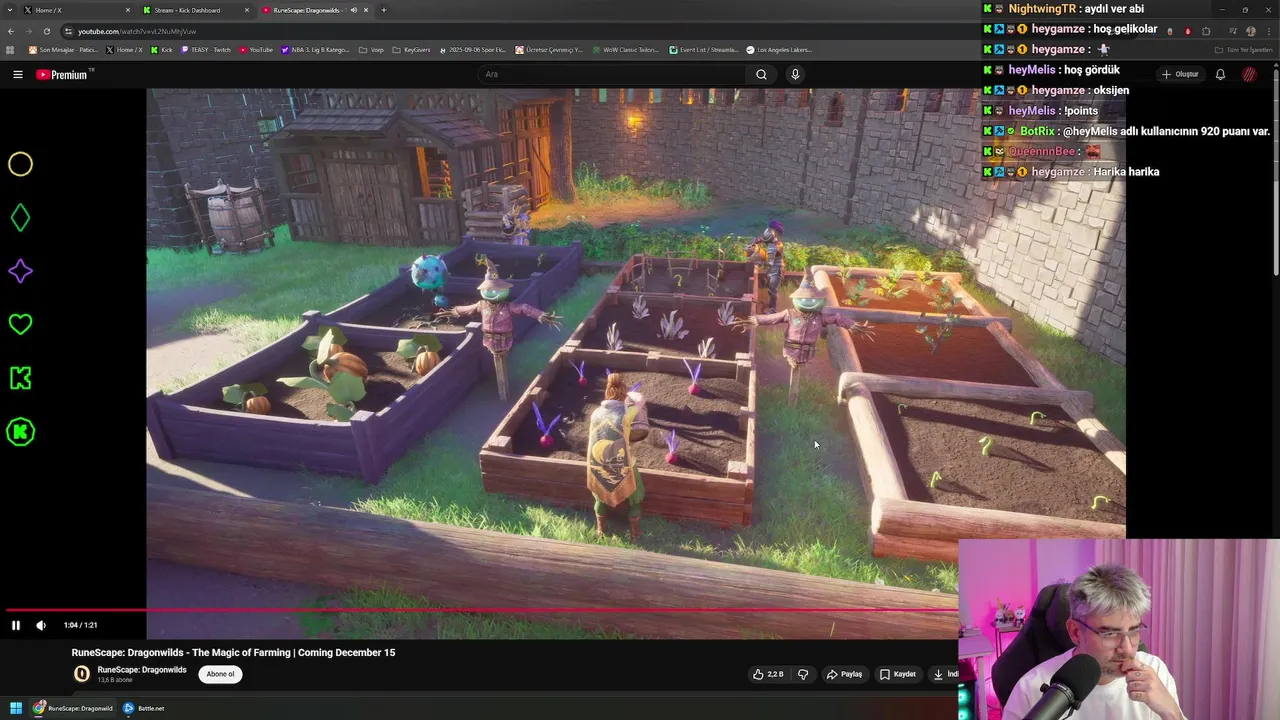Mute tab via speaker icon on RuneScape tab
The image size is (1280, 720).
coord(353,10)
